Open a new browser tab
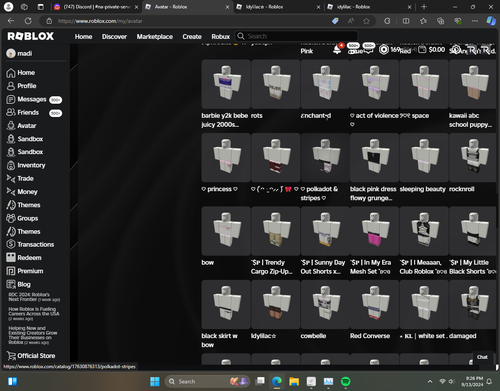Viewport: 500px width, 391px height. point(424,7)
